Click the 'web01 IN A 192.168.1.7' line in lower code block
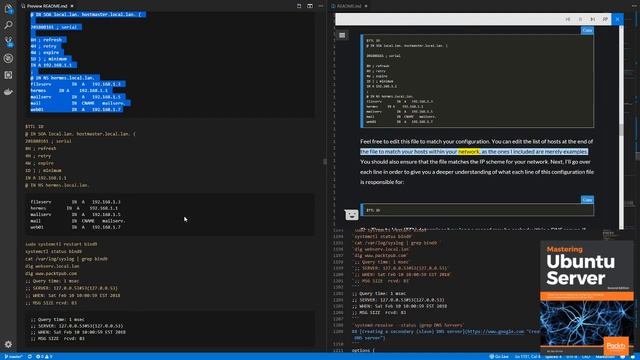Viewport: 640px width, 360px height. coord(75,227)
